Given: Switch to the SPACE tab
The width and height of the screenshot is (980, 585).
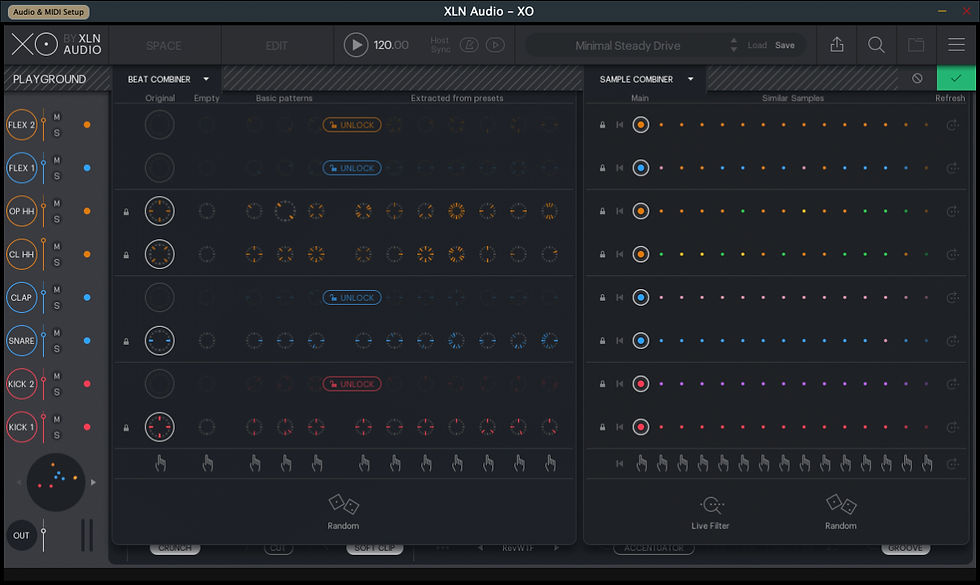Looking at the screenshot, I should 164,46.
